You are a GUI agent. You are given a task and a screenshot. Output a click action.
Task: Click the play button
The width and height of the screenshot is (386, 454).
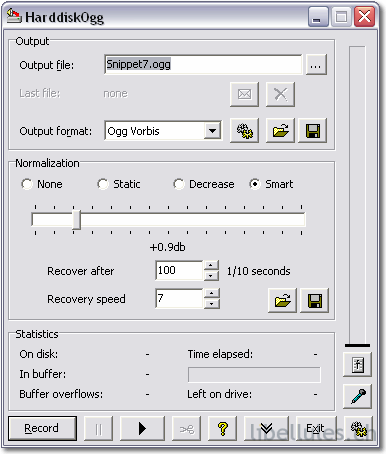click(x=142, y=428)
